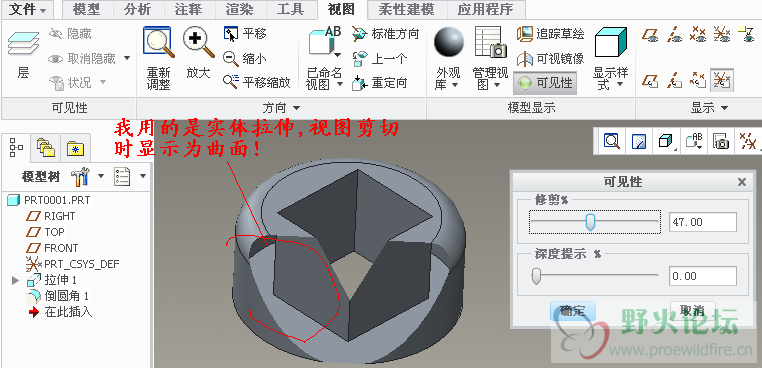Click the 可视镜像 visual mirror icon
The image size is (762, 368).
[525, 59]
